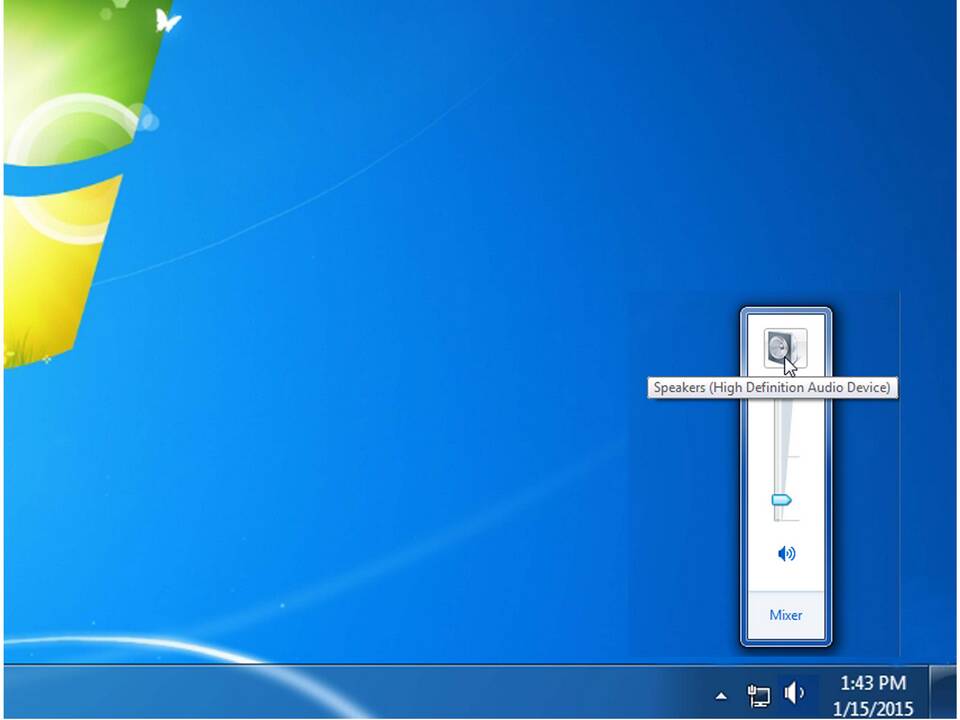Image resolution: width=960 pixels, height=720 pixels.
Task: Click the volume slider thumb
Action: click(781, 500)
